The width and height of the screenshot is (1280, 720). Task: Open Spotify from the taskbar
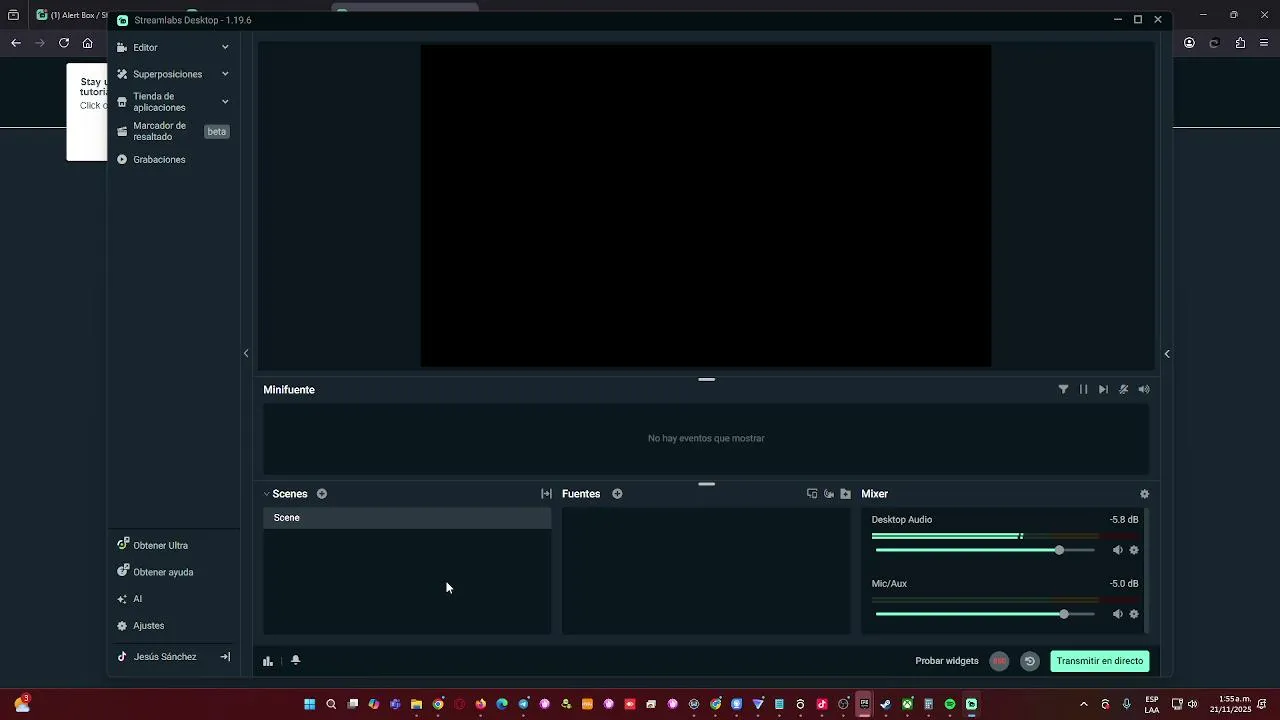click(x=950, y=704)
